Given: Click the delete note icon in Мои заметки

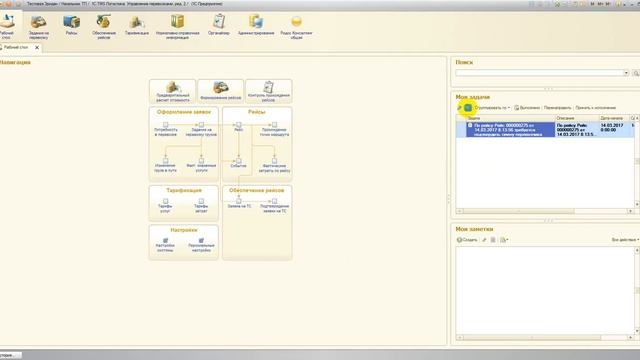Looking at the screenshot, I should tap(493, 240).
